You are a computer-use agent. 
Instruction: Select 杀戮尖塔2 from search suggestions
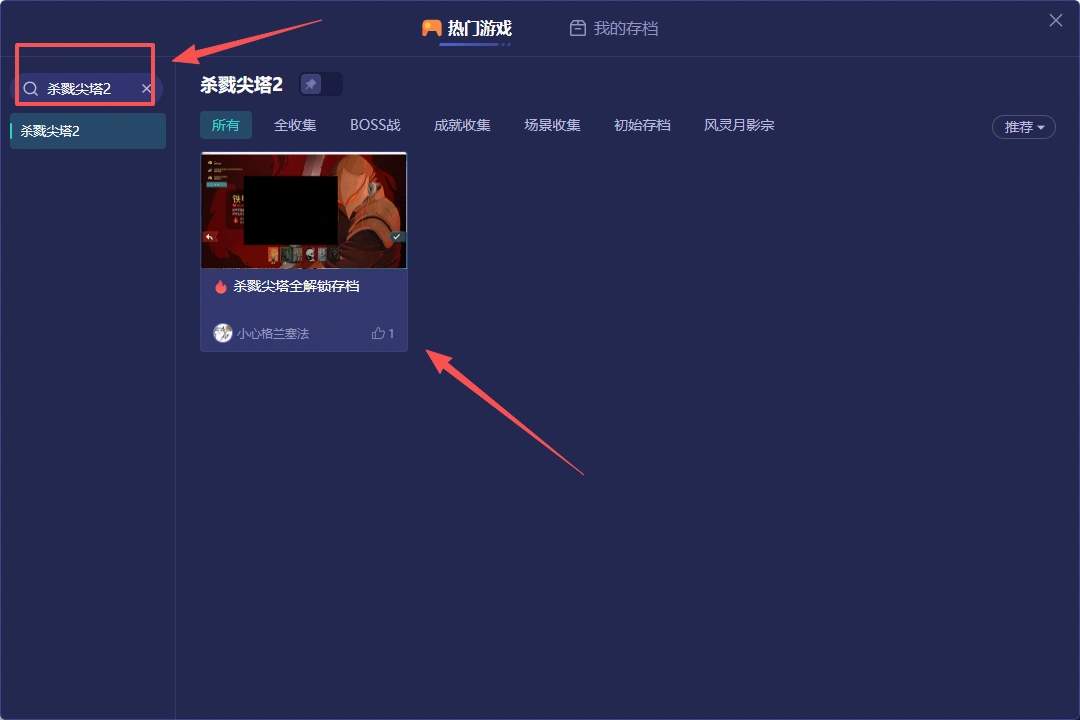click(x=87, y=131)
